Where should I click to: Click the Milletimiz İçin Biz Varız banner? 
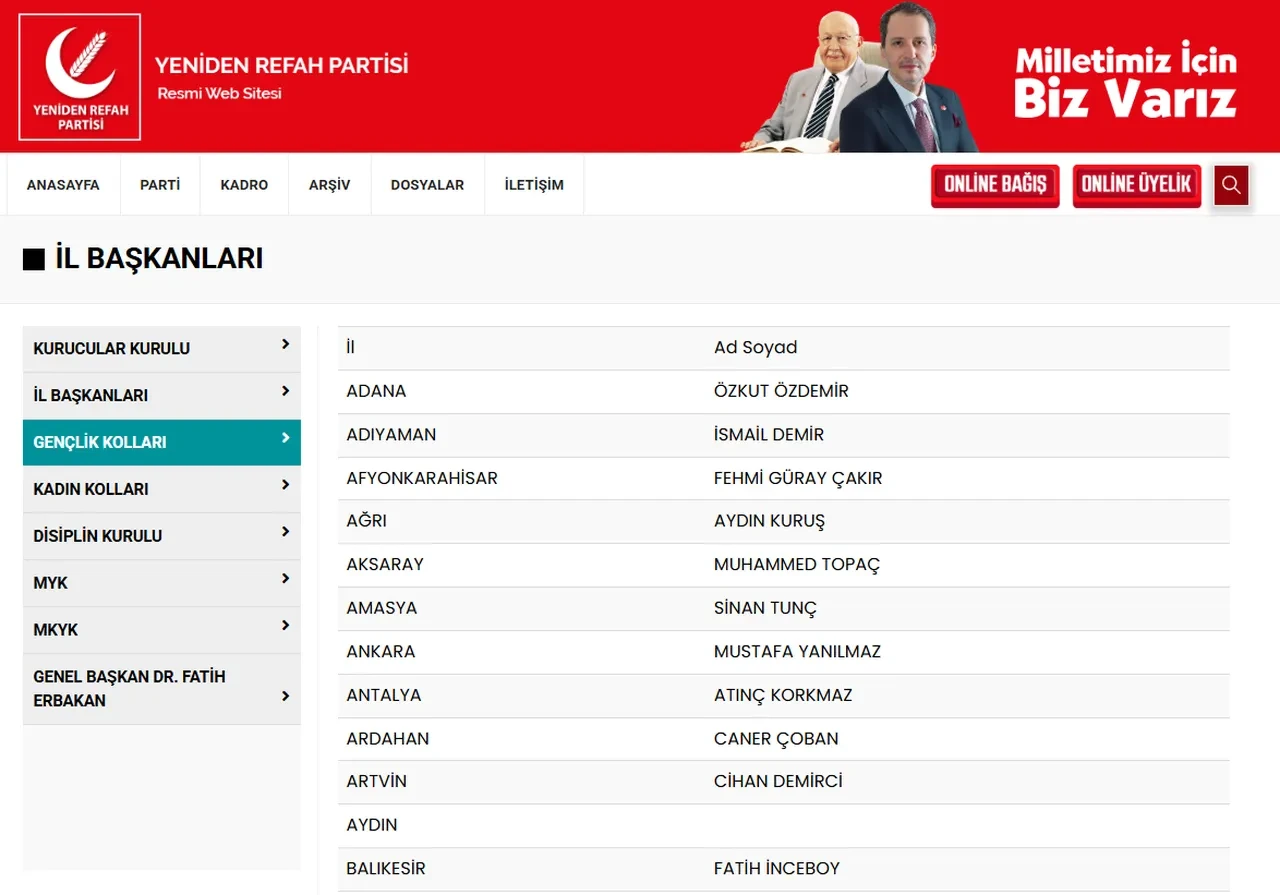pyautogui.click(x=1125, y=80)
